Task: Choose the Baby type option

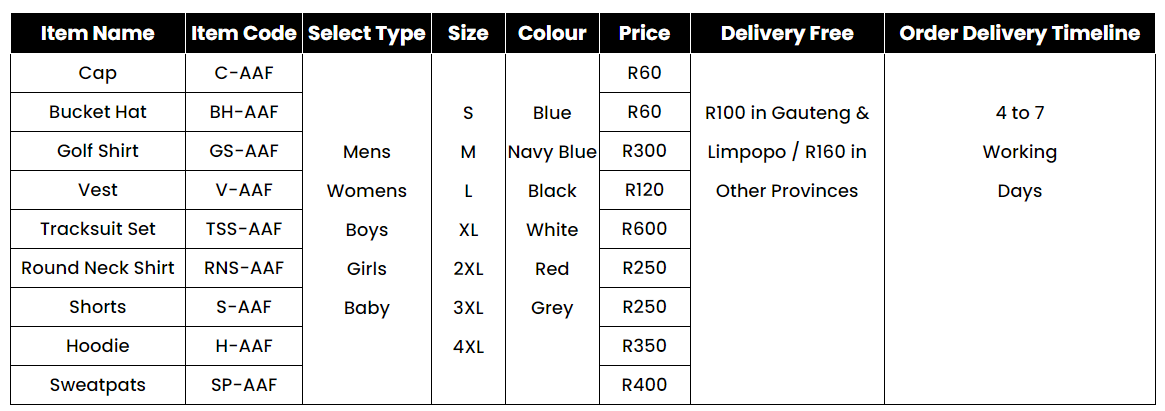Action: [x=367, y=308]
